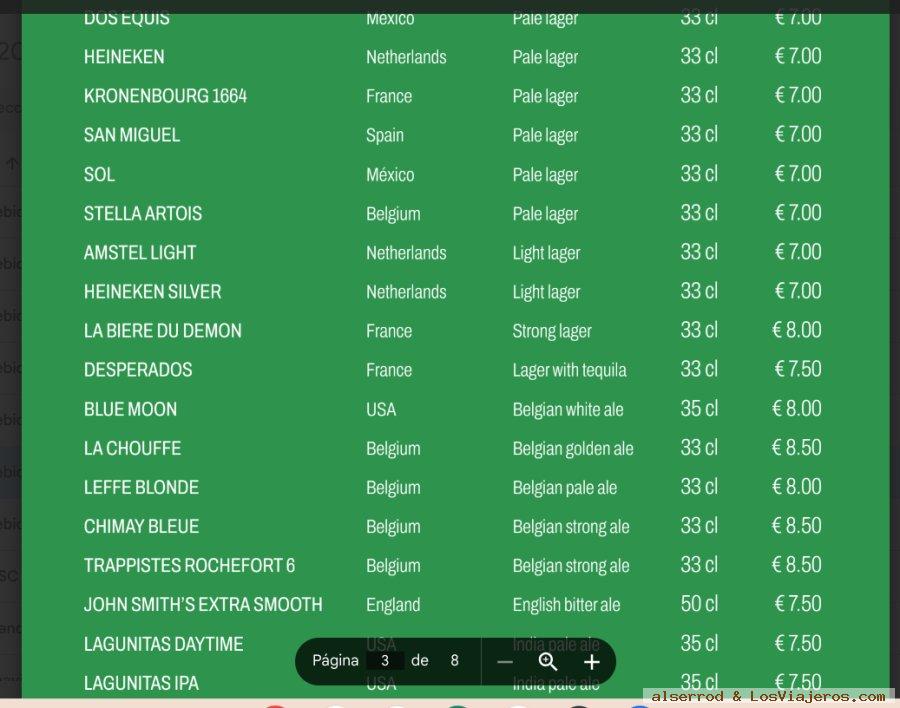Image resolution: width=900 pixels, height=708 pixels.
Task: Click the "€ 7.00" price for Kronenbourg 1664
Action: (x=798, y=95)
